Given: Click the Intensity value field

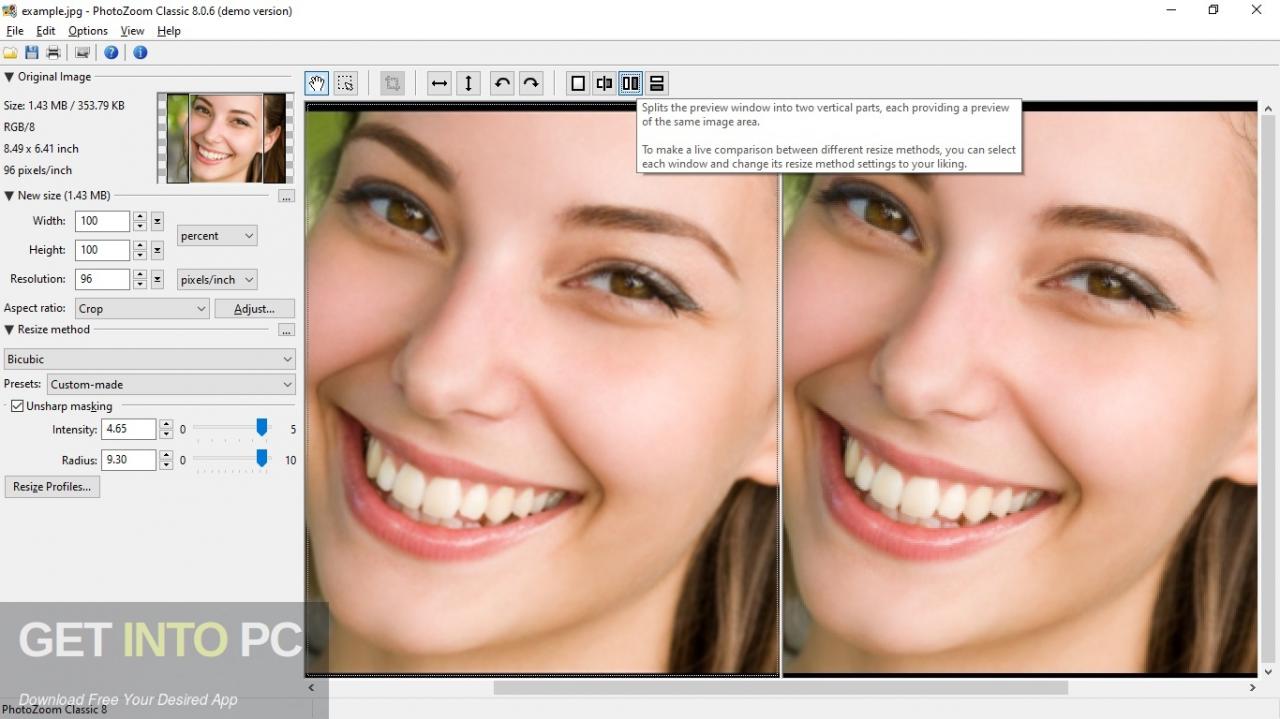Looking at the screenshot, I should pyautogui.click(x=129, y=430).
